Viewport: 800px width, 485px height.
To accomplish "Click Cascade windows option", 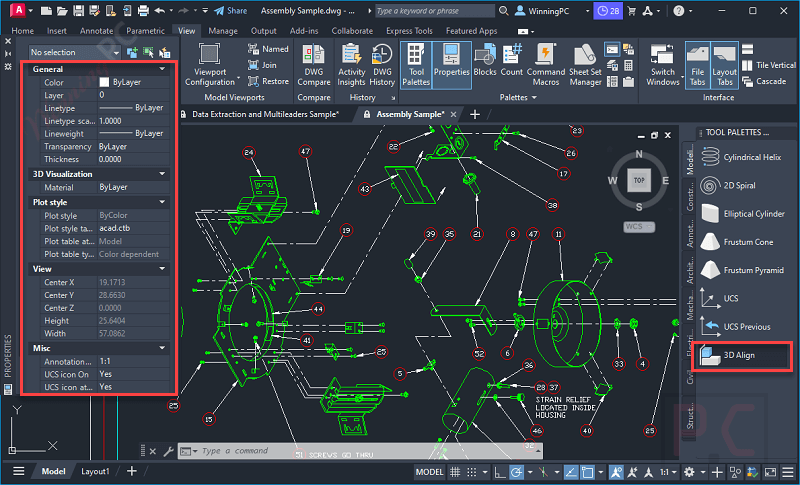I will (x=764, y=81).
